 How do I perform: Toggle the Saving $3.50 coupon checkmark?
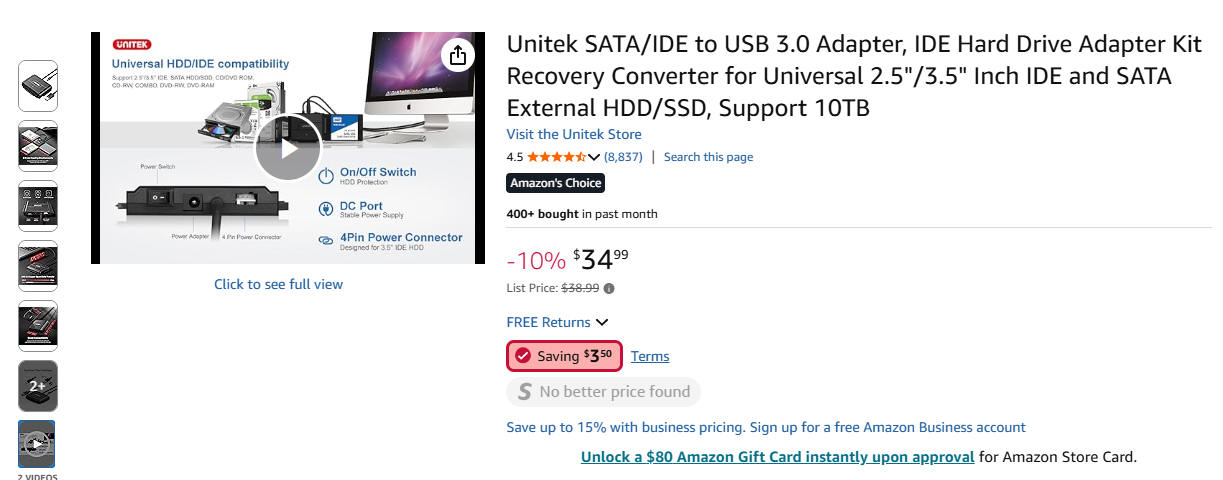(523, 356)
